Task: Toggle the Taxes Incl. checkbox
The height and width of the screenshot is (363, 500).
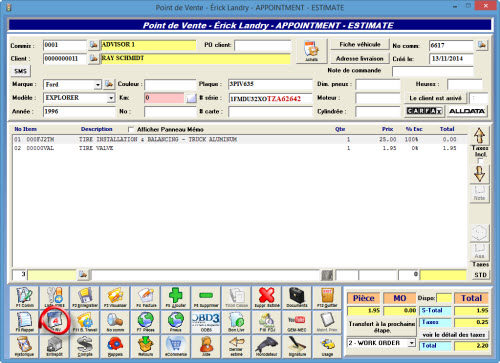Action: pos(480,161)
